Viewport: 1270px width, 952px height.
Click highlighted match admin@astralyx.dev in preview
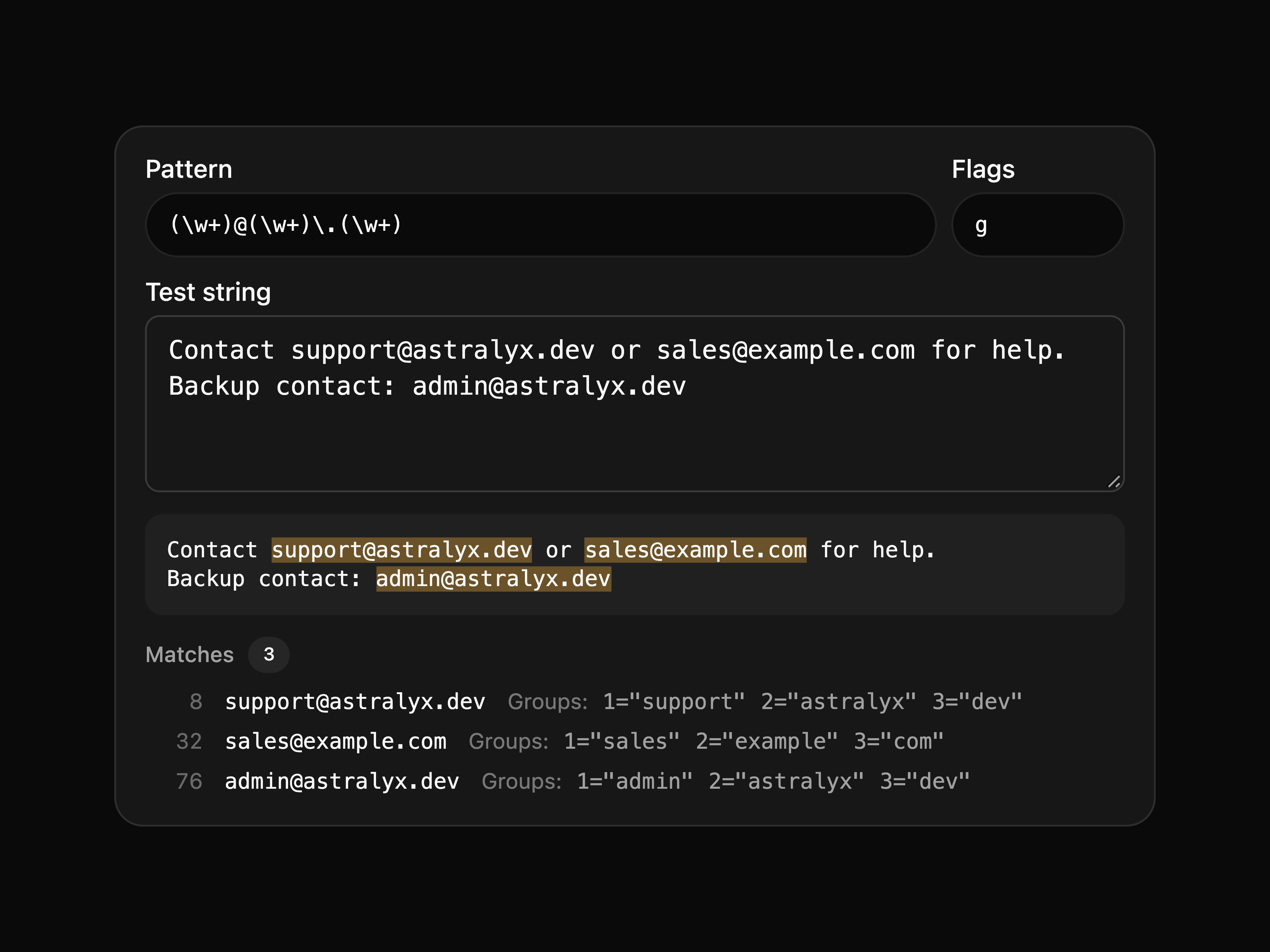[x=493, y=578]
